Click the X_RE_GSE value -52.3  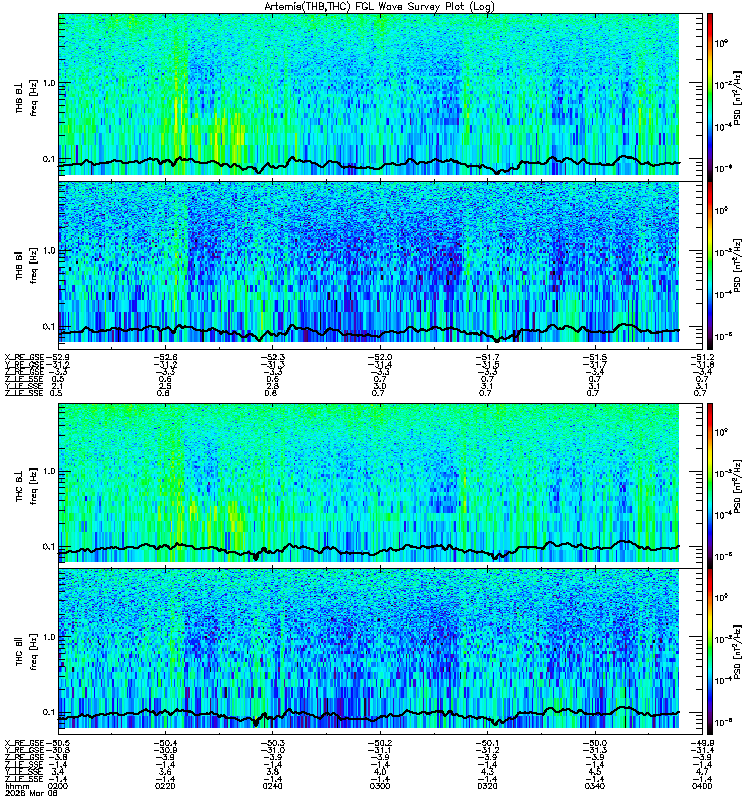click(272, 357)
